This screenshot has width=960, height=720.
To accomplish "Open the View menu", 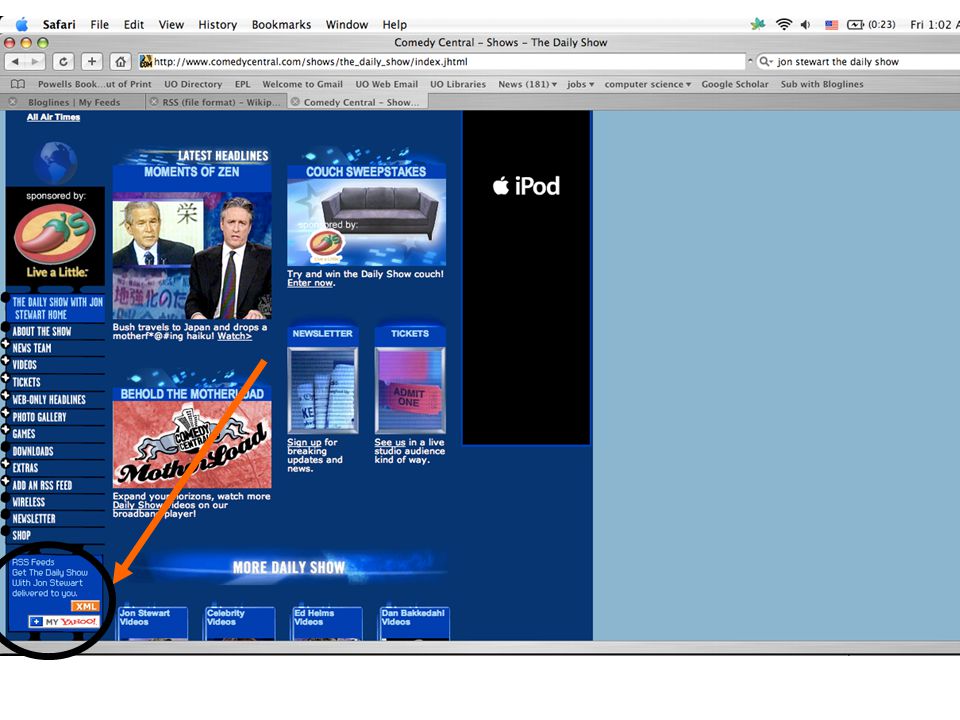I will pos(171,24).
